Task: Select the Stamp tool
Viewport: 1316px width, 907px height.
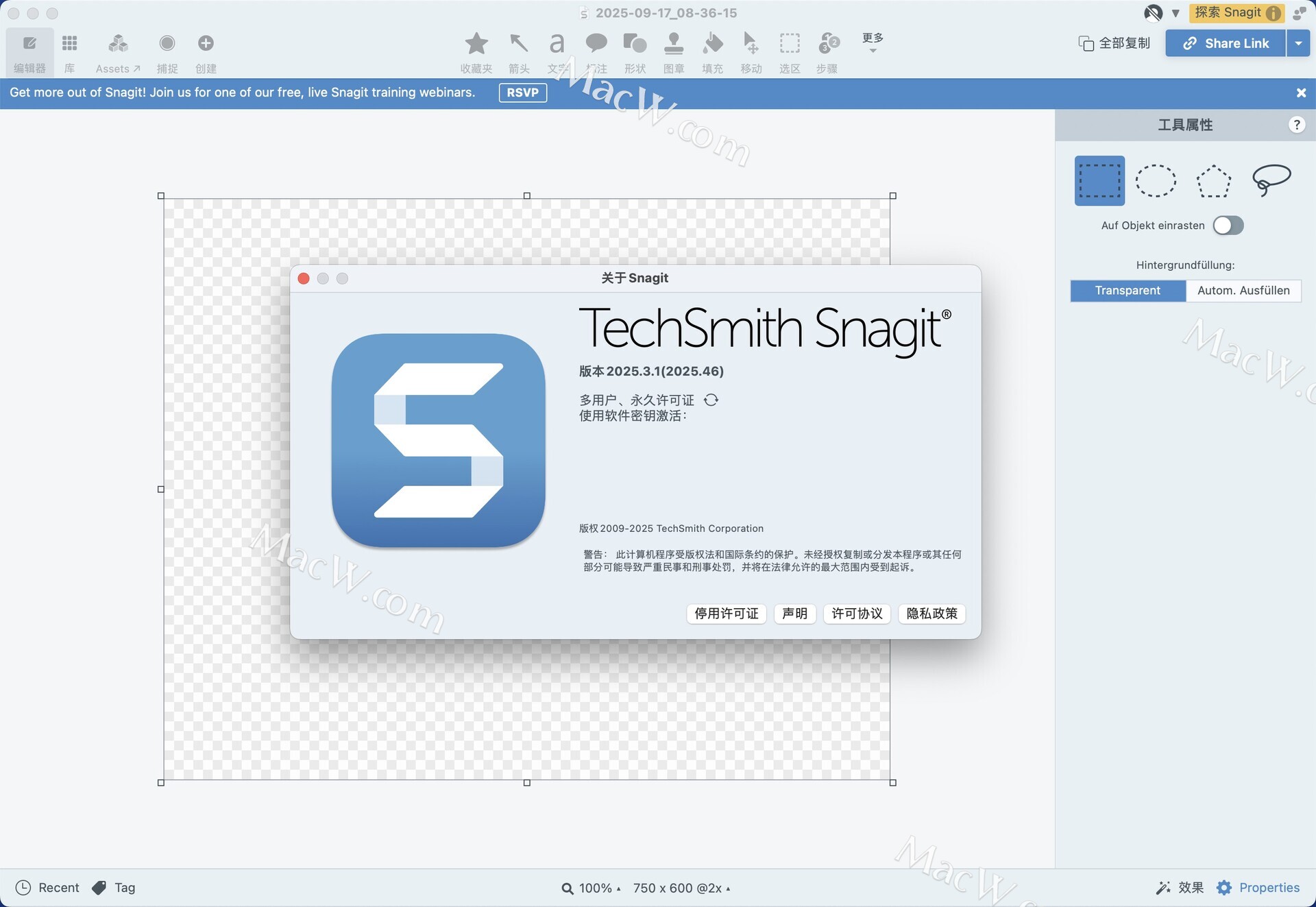Action: pos(674,52)
